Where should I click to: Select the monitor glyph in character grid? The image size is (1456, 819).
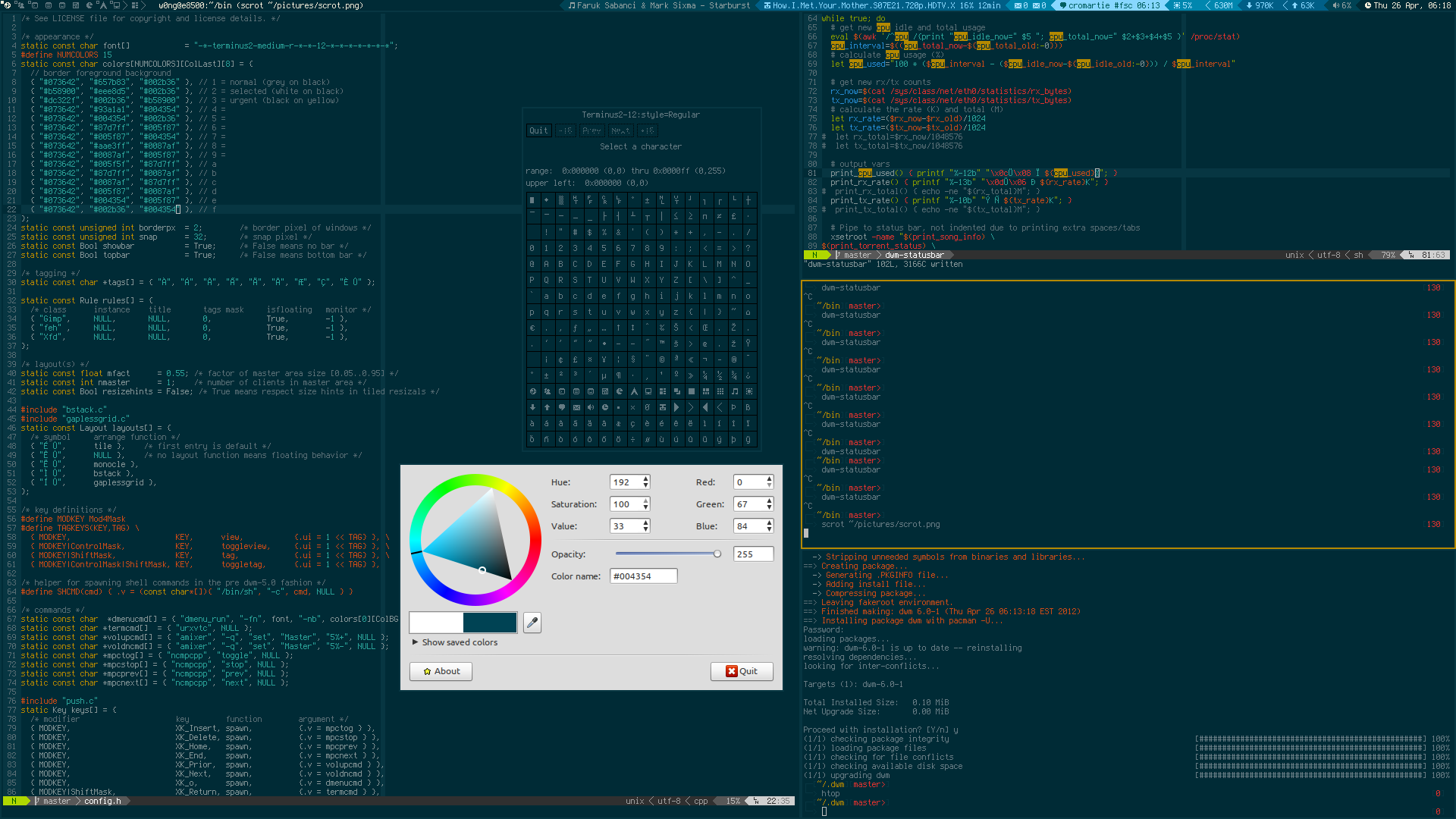(x=648, y=391)
